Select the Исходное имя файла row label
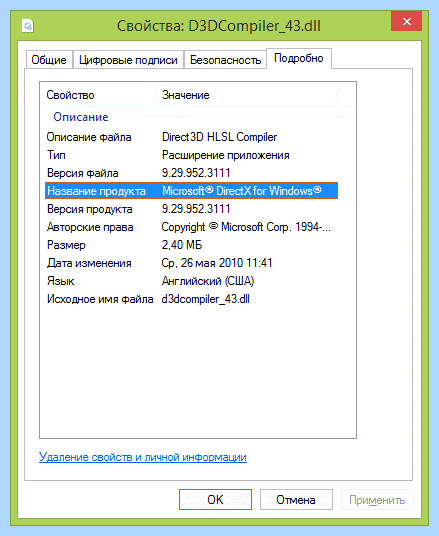 pos(100,299)
